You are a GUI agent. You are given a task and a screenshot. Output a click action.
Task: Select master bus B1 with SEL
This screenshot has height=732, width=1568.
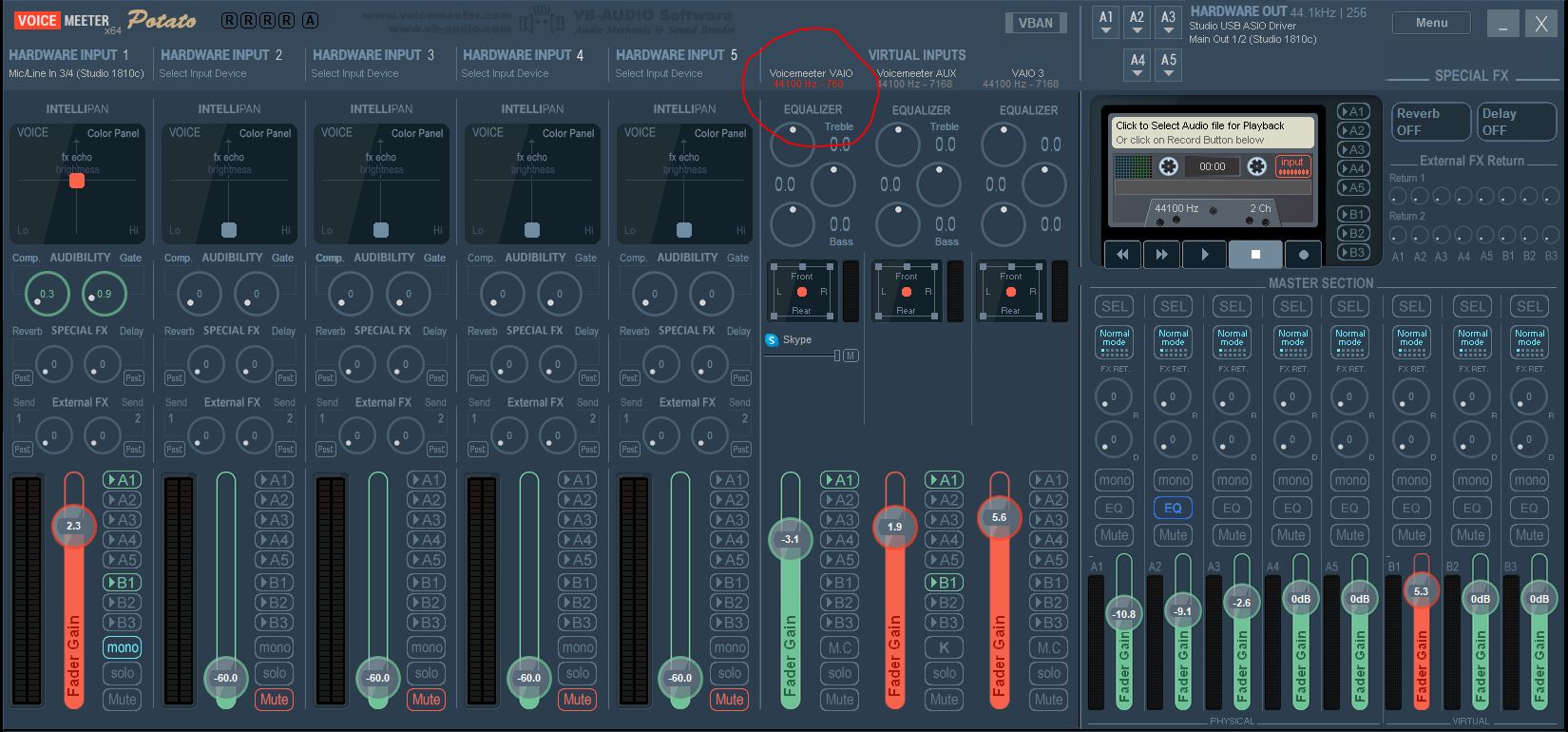[1411, 306]
